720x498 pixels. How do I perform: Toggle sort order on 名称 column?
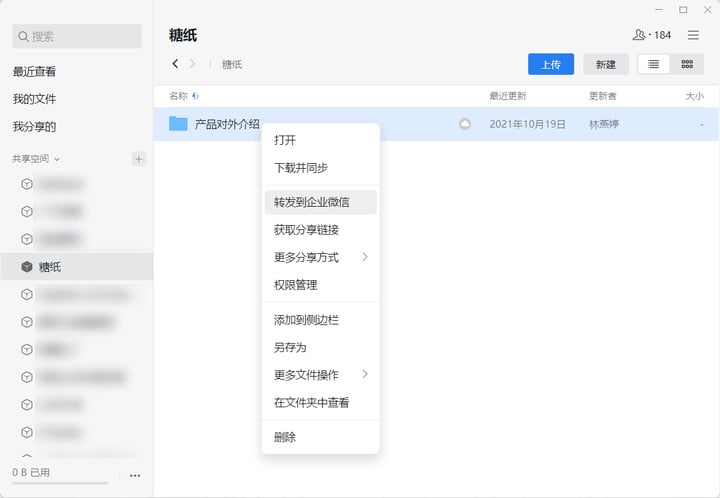point(184,96)
